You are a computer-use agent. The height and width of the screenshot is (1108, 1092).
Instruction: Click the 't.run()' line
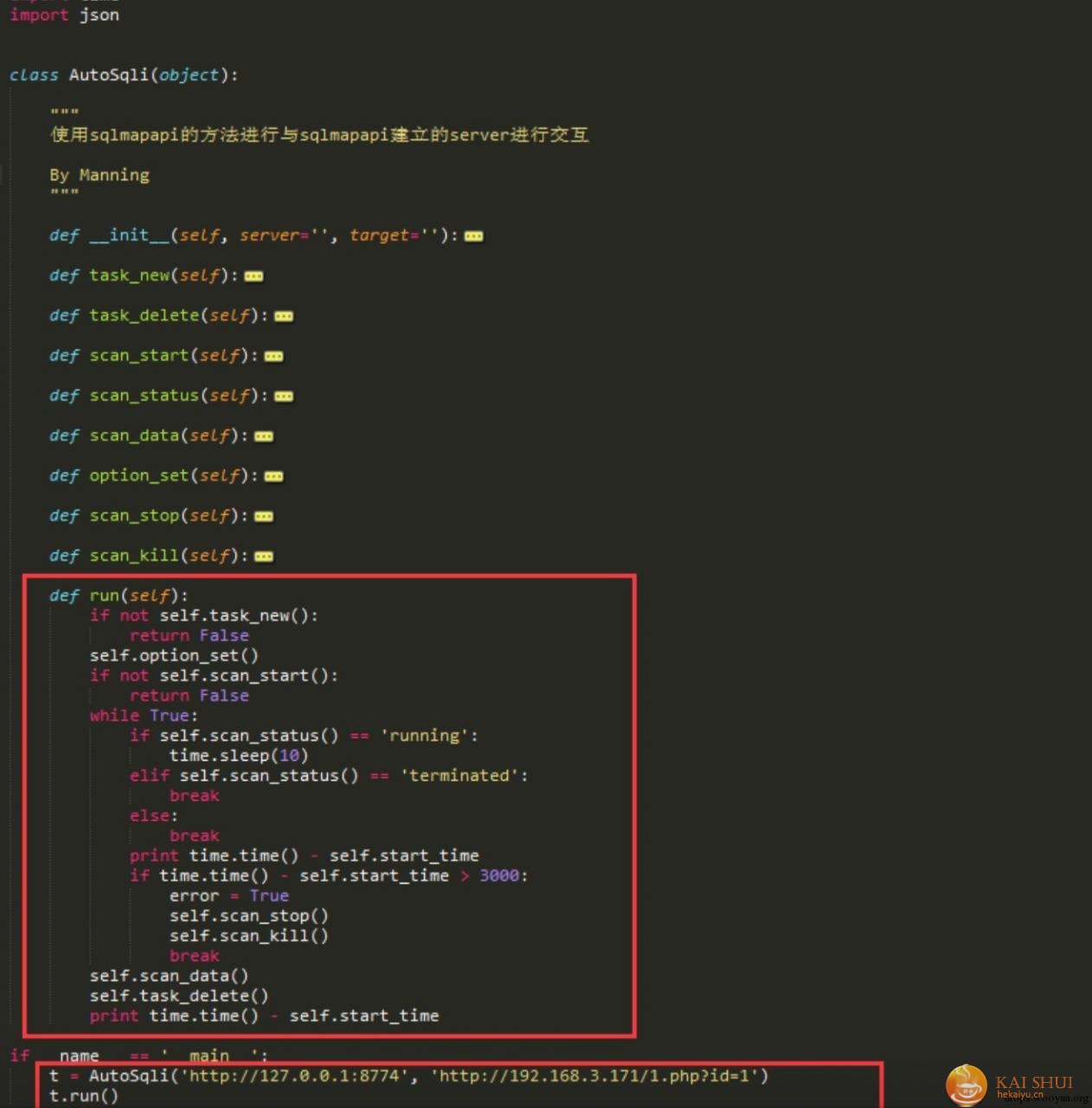84,1095
